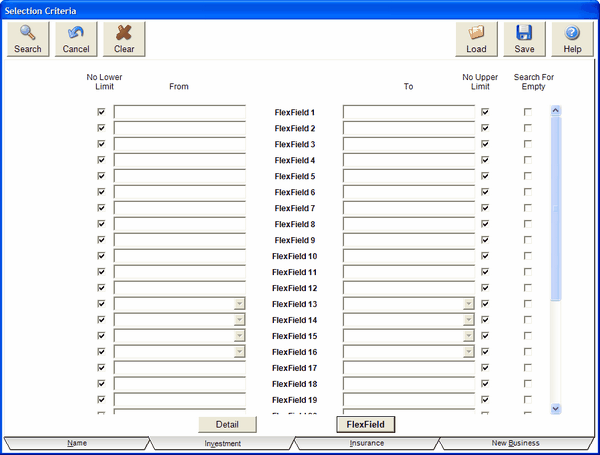Click the Save floppy disk button
Screen dimensions: 600x455
(524, 39)
